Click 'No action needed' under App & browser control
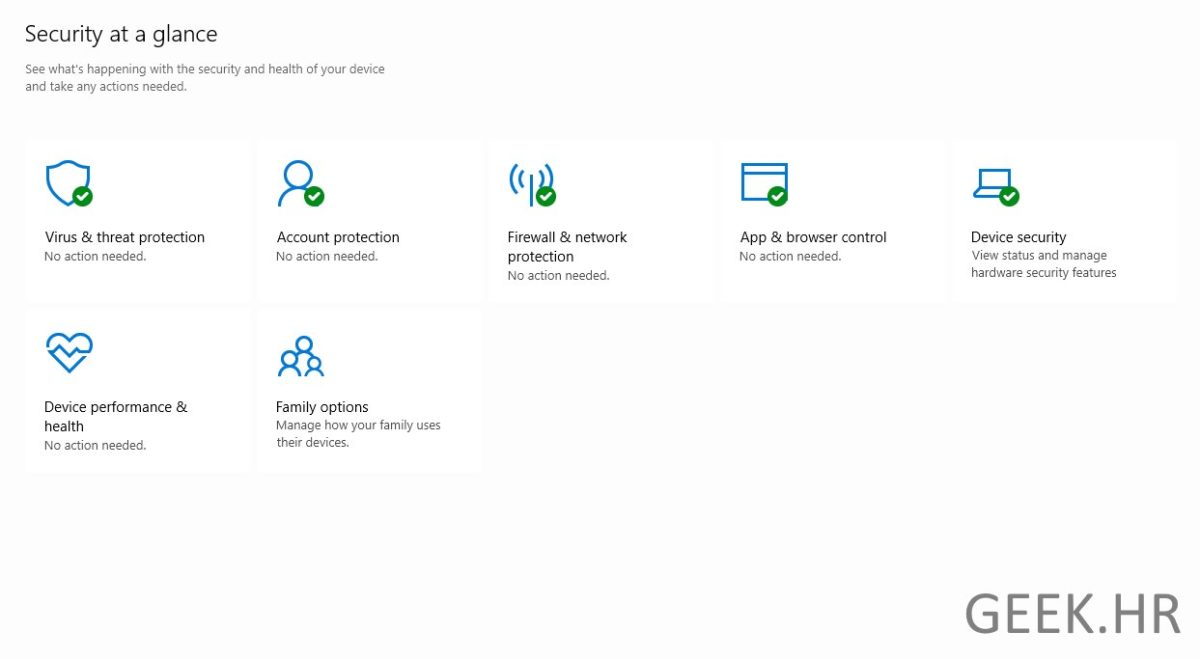Viewport: 1200px width, 659px height. click(x=790, y=257)
